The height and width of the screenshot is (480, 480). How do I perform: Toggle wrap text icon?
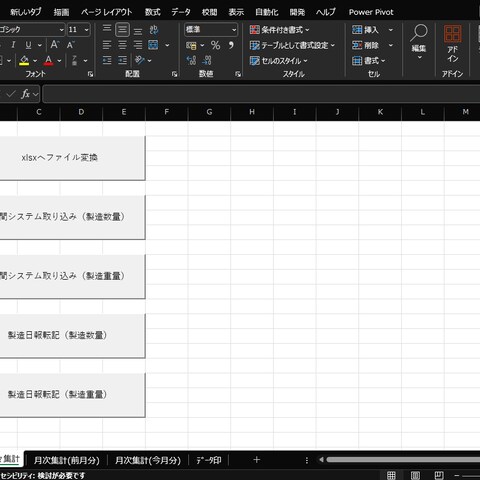pos(154,30)
